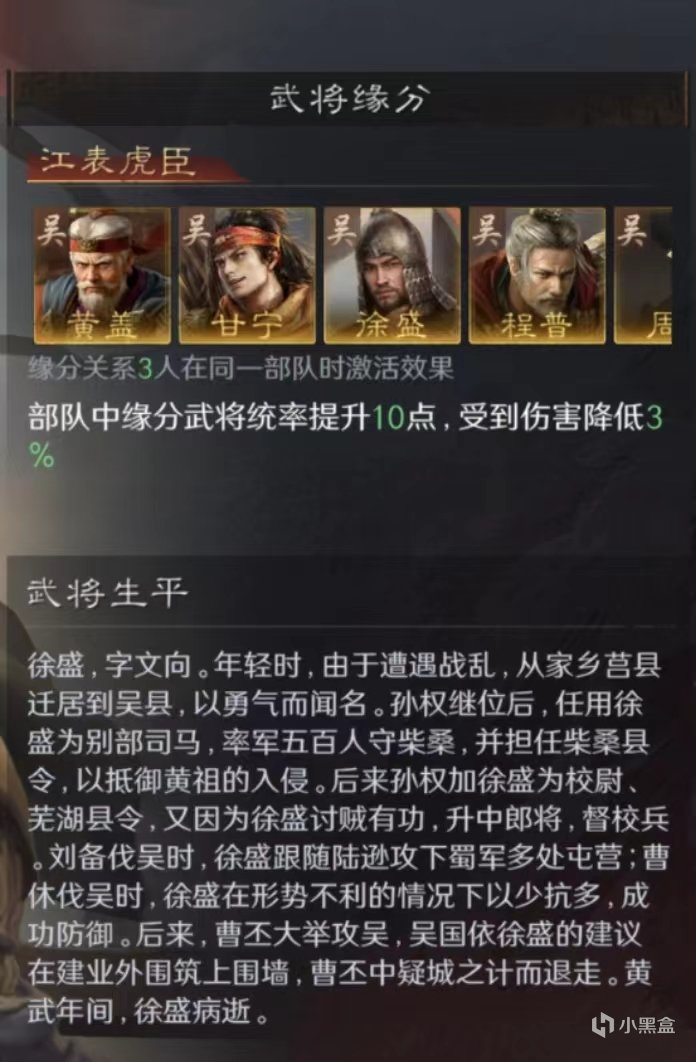Image resolution: width=696 pixels, height=1062 pixels.
Task: Click the 吴 faction badge on 甘宁's card
Action: tap(197, 229)
